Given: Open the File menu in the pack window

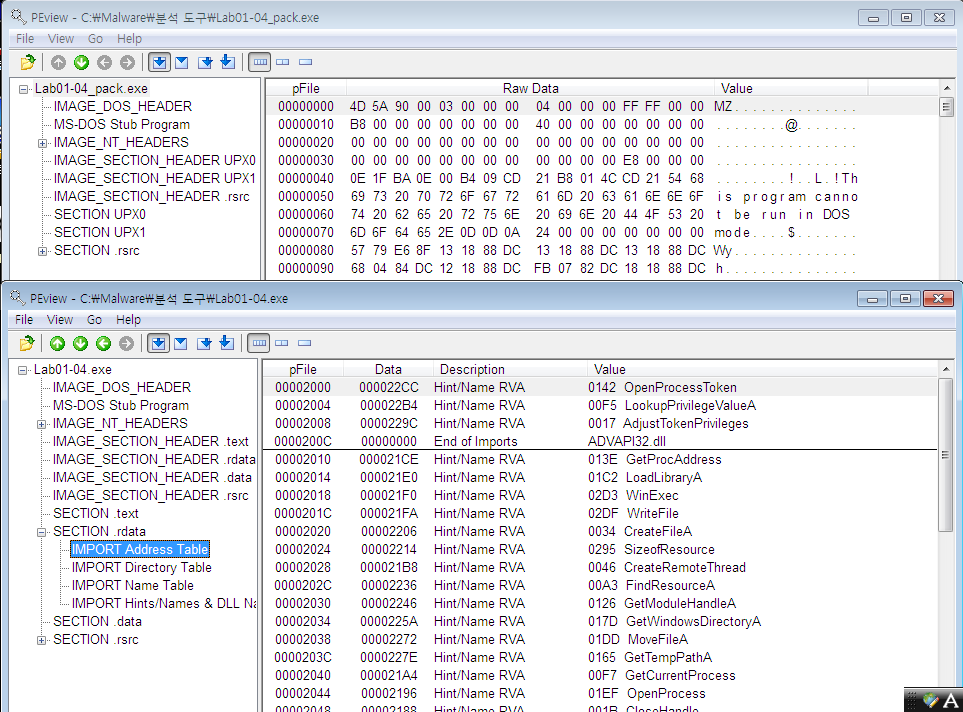Looking at the screenshot, I should pyautogui.click(x=25, y=39).
